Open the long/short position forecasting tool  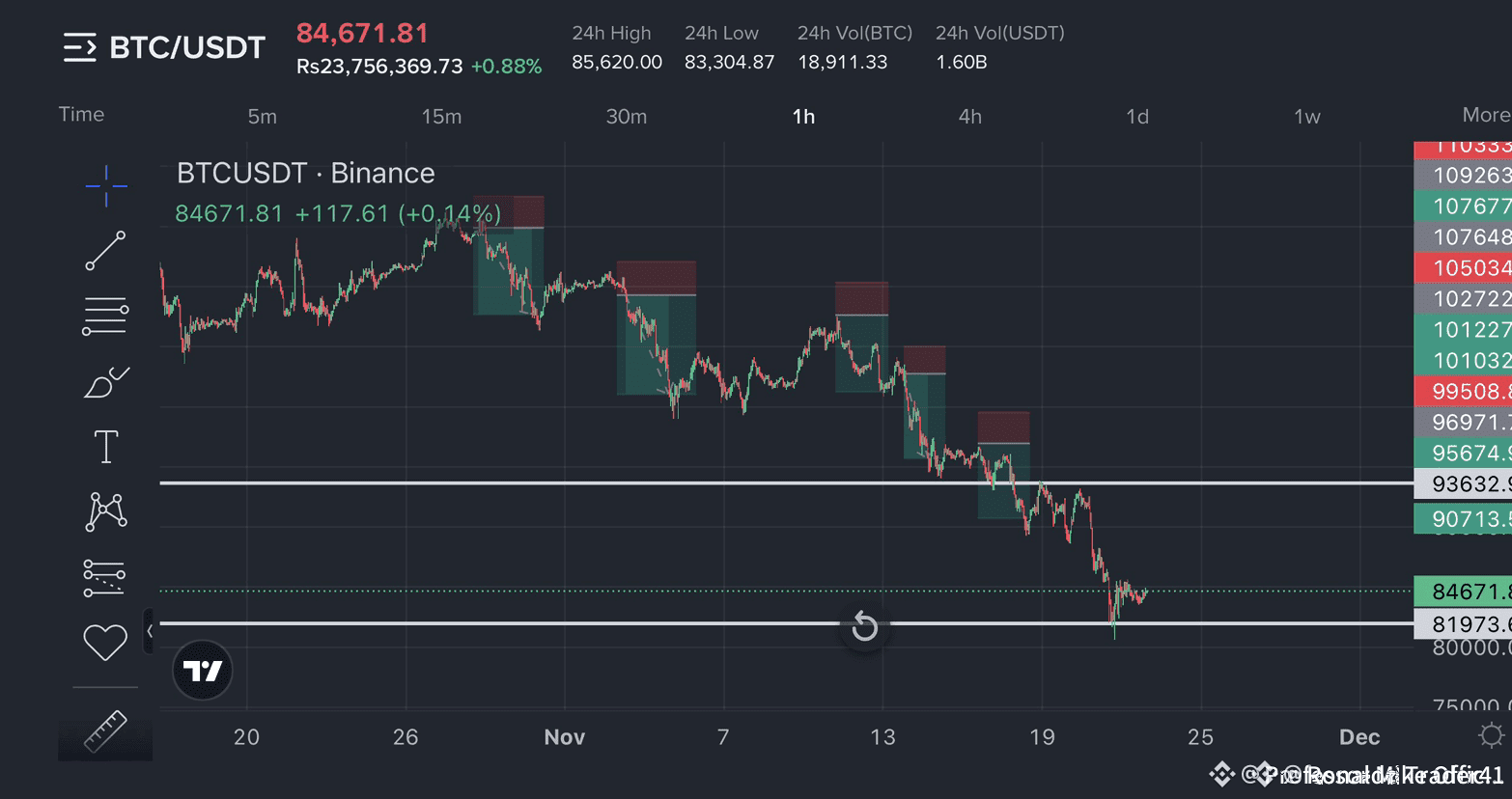[104, 577]
